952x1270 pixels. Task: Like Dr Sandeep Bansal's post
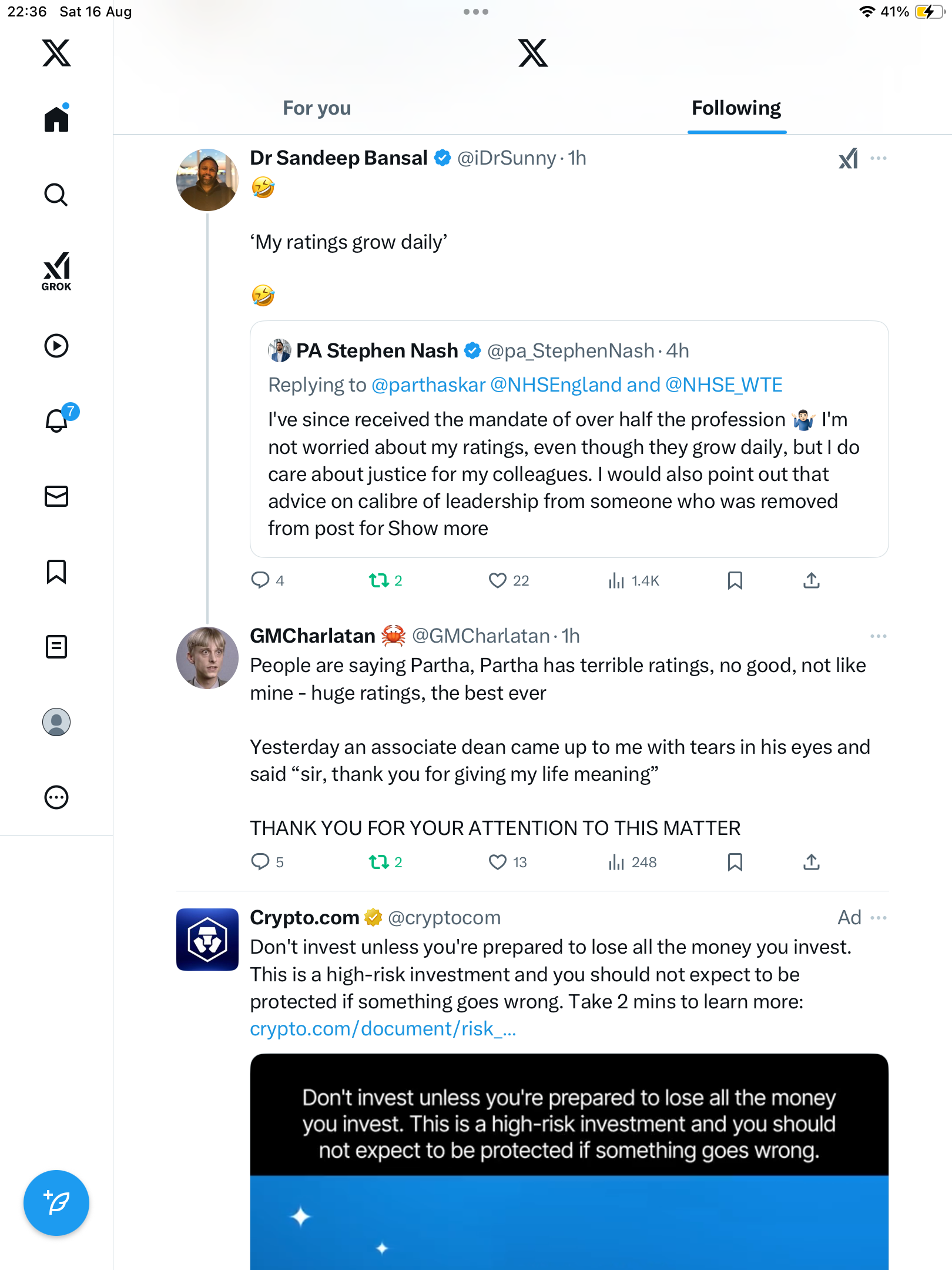[x=498, y=581]
